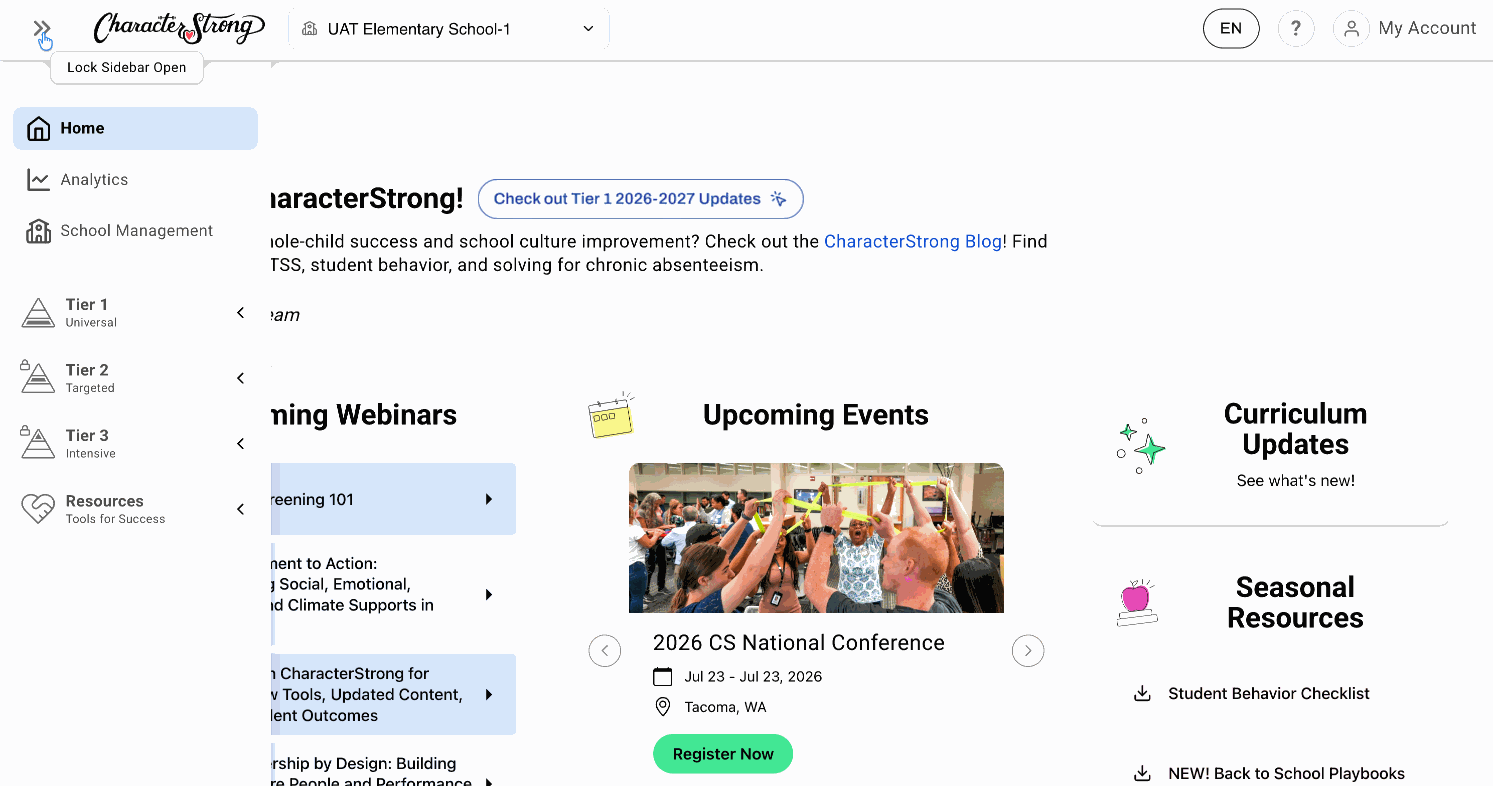The image size is (1493, 786).
Task: Download Back to School Playbooks icon
Action: click(x=1142, y=774)
